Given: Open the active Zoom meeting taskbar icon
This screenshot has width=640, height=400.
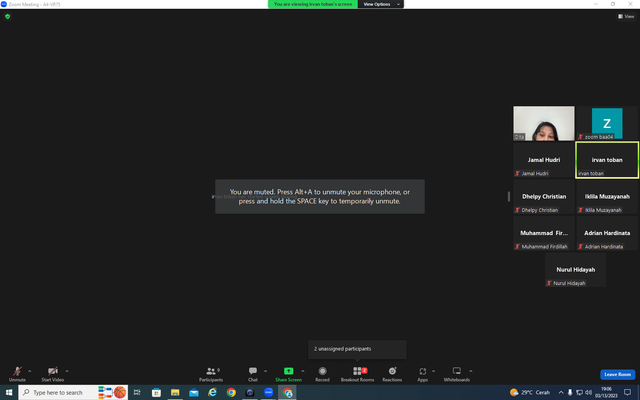Looking at the screenshot, I should [x=287, y=392].
